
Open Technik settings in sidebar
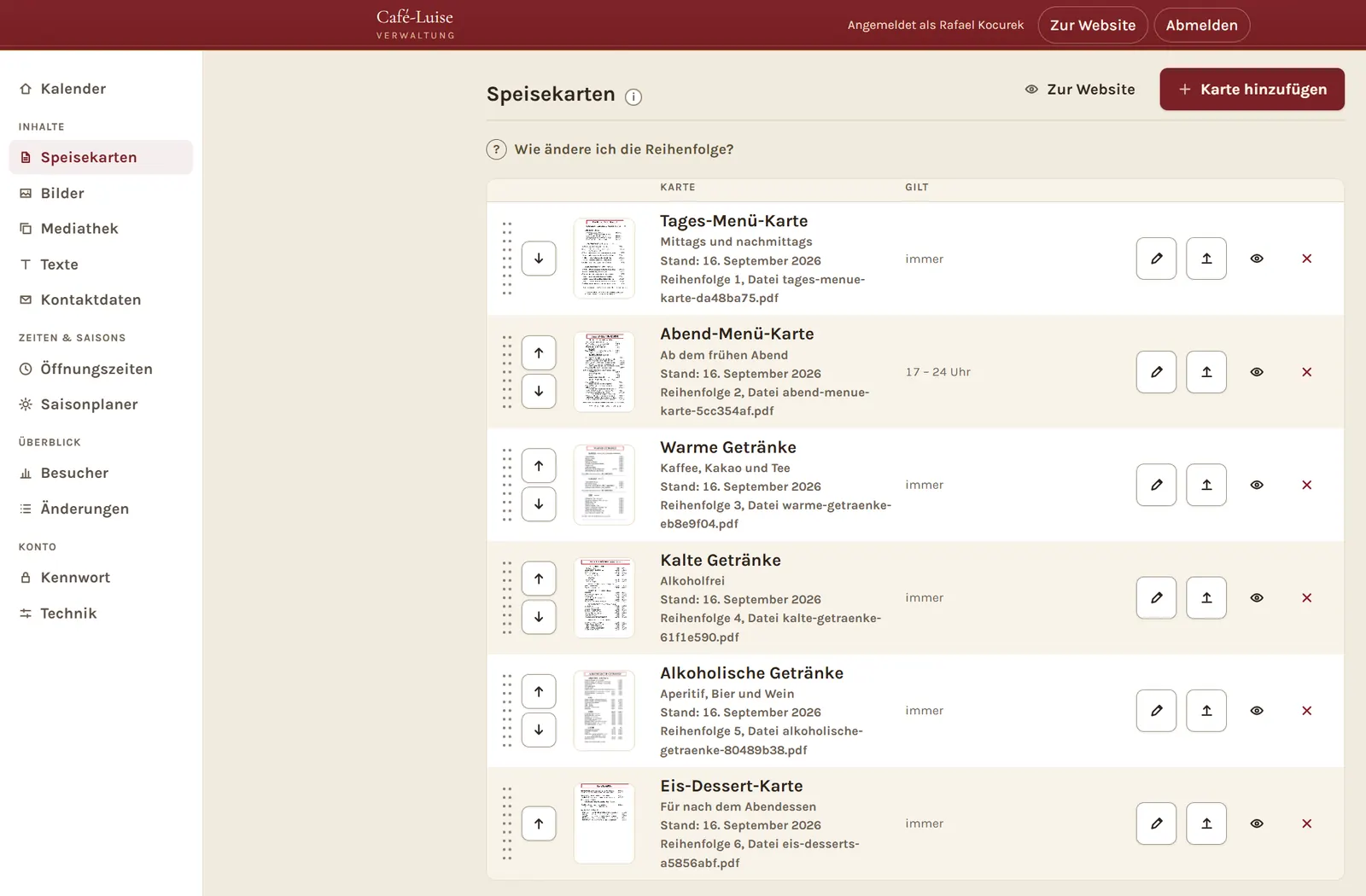[x=101, y=614]
